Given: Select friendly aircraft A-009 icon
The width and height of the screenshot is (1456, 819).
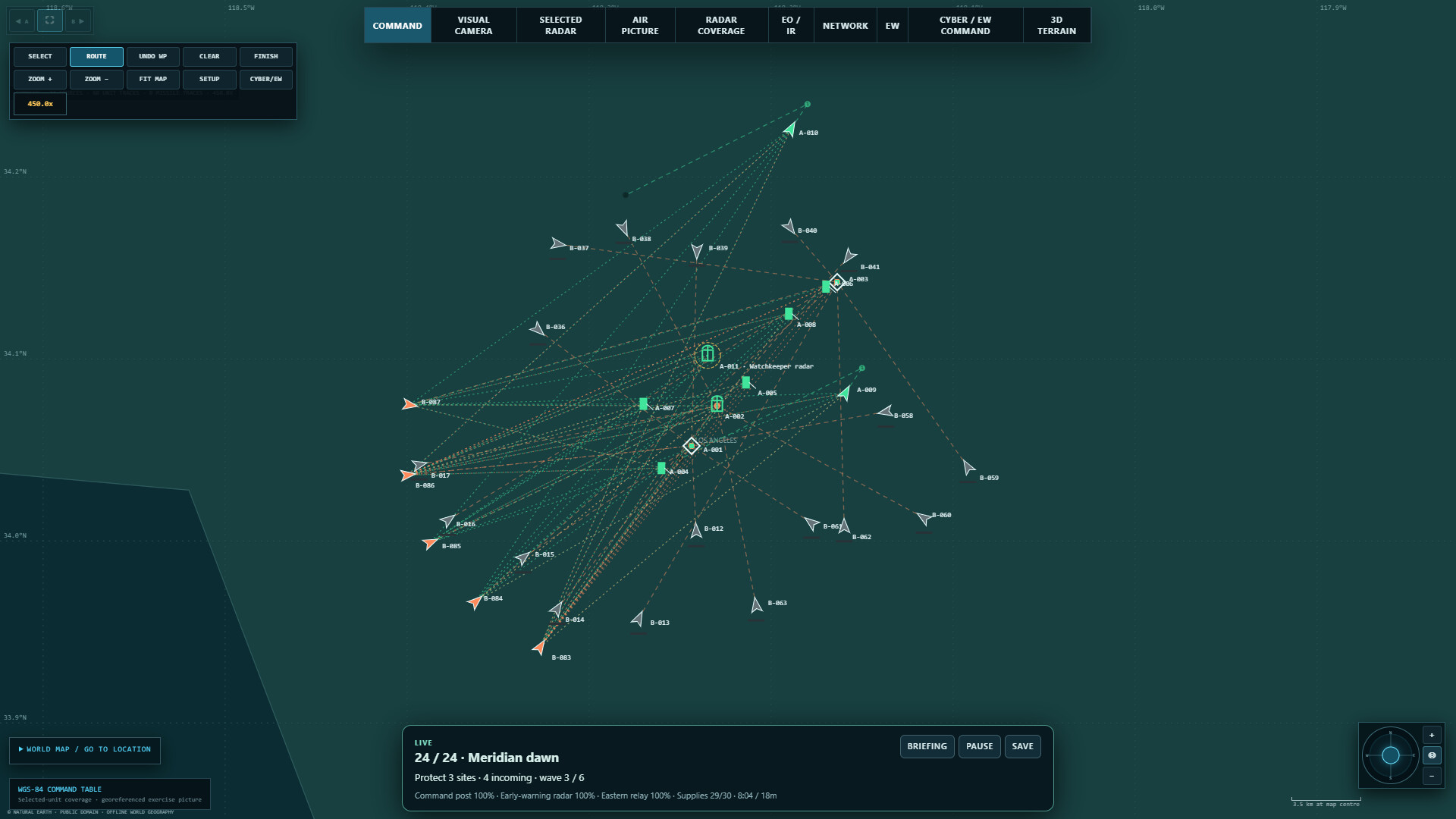Looking at the screenshot, I should click(x=845, y=392).
